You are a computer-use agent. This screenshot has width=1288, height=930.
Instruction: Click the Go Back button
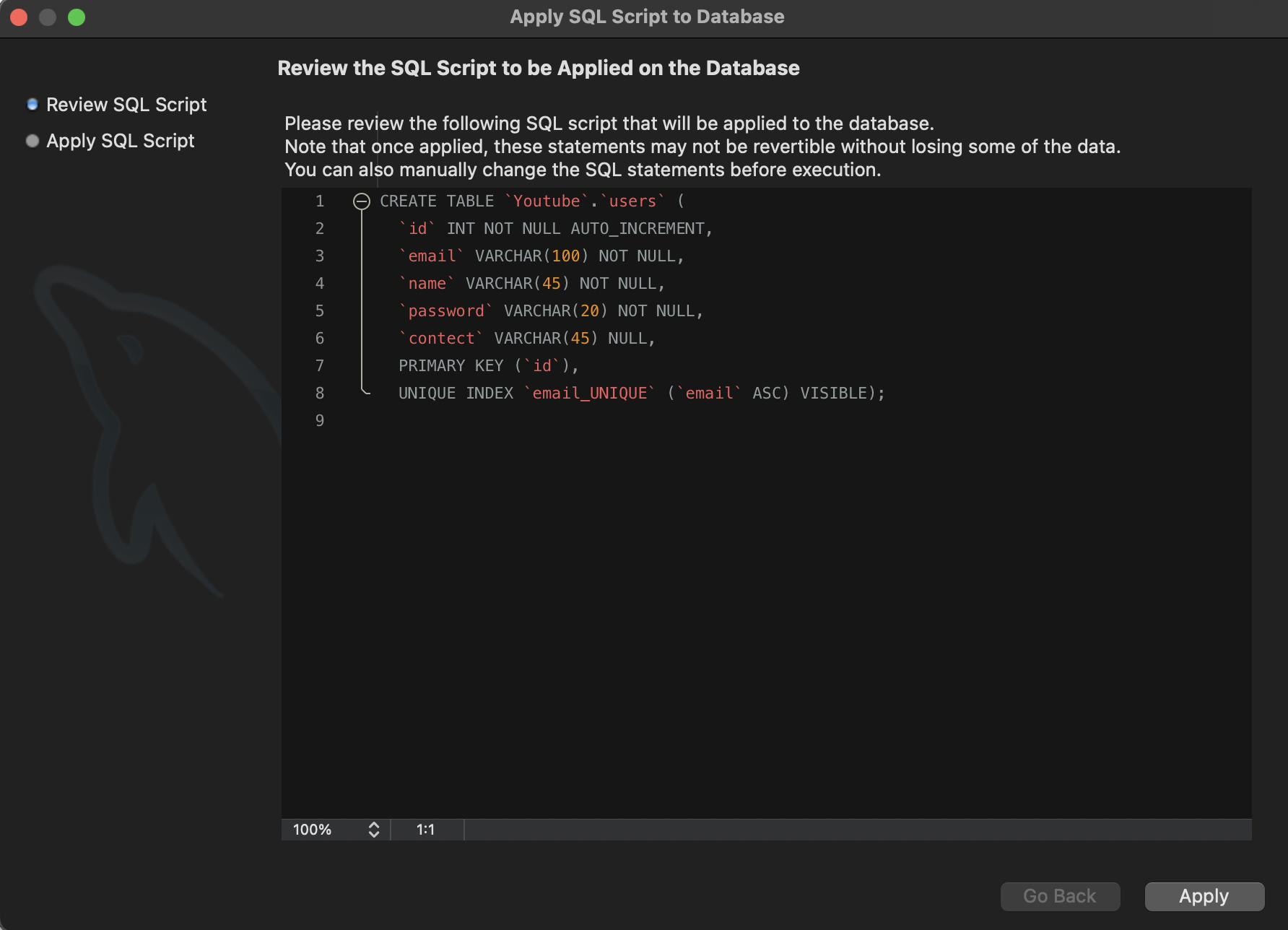click(1060, 896)
